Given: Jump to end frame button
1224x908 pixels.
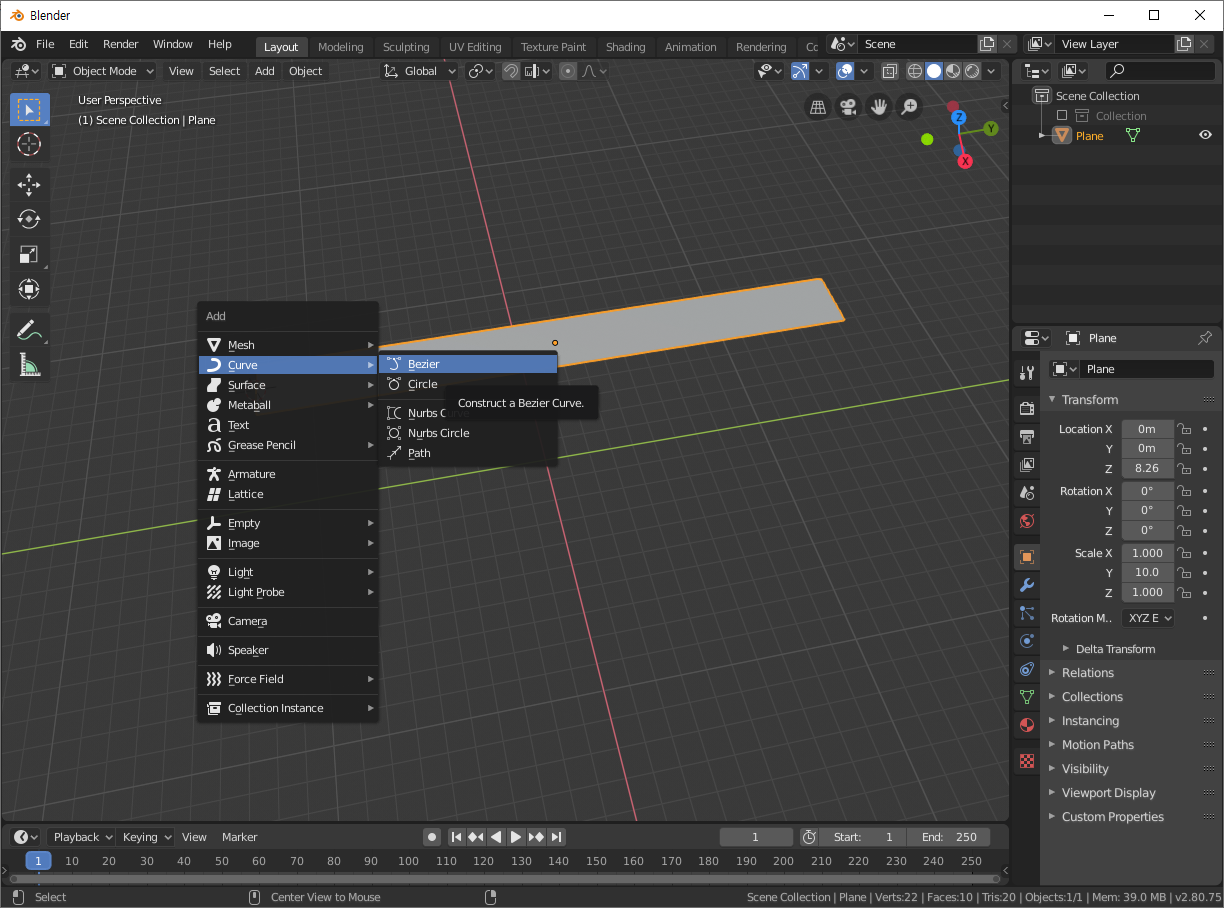Looking at the screenshot, I should (x=557, y=837).
